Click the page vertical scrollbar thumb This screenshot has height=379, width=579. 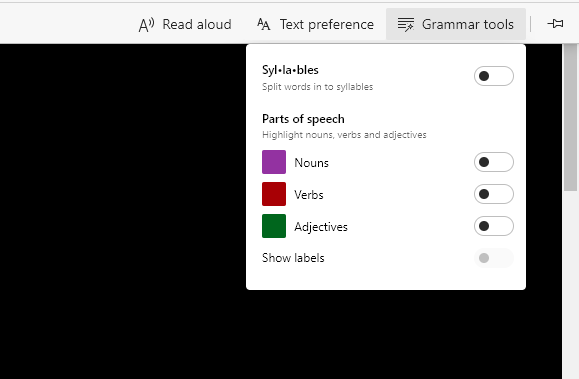[571, 117]
